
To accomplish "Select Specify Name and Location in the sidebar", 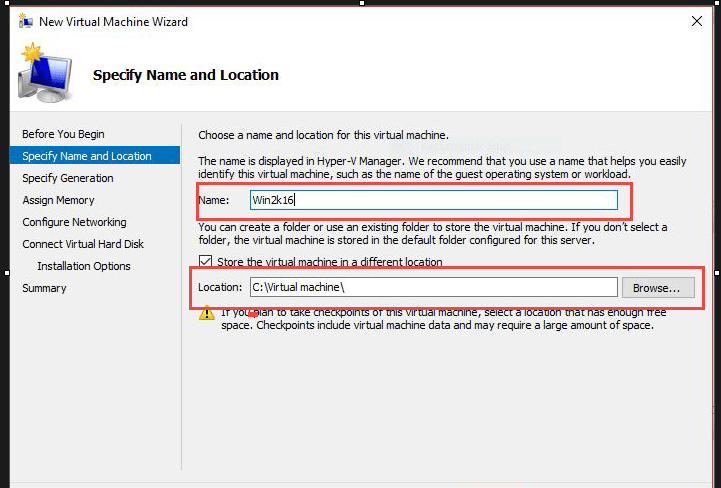I will 87,156.
